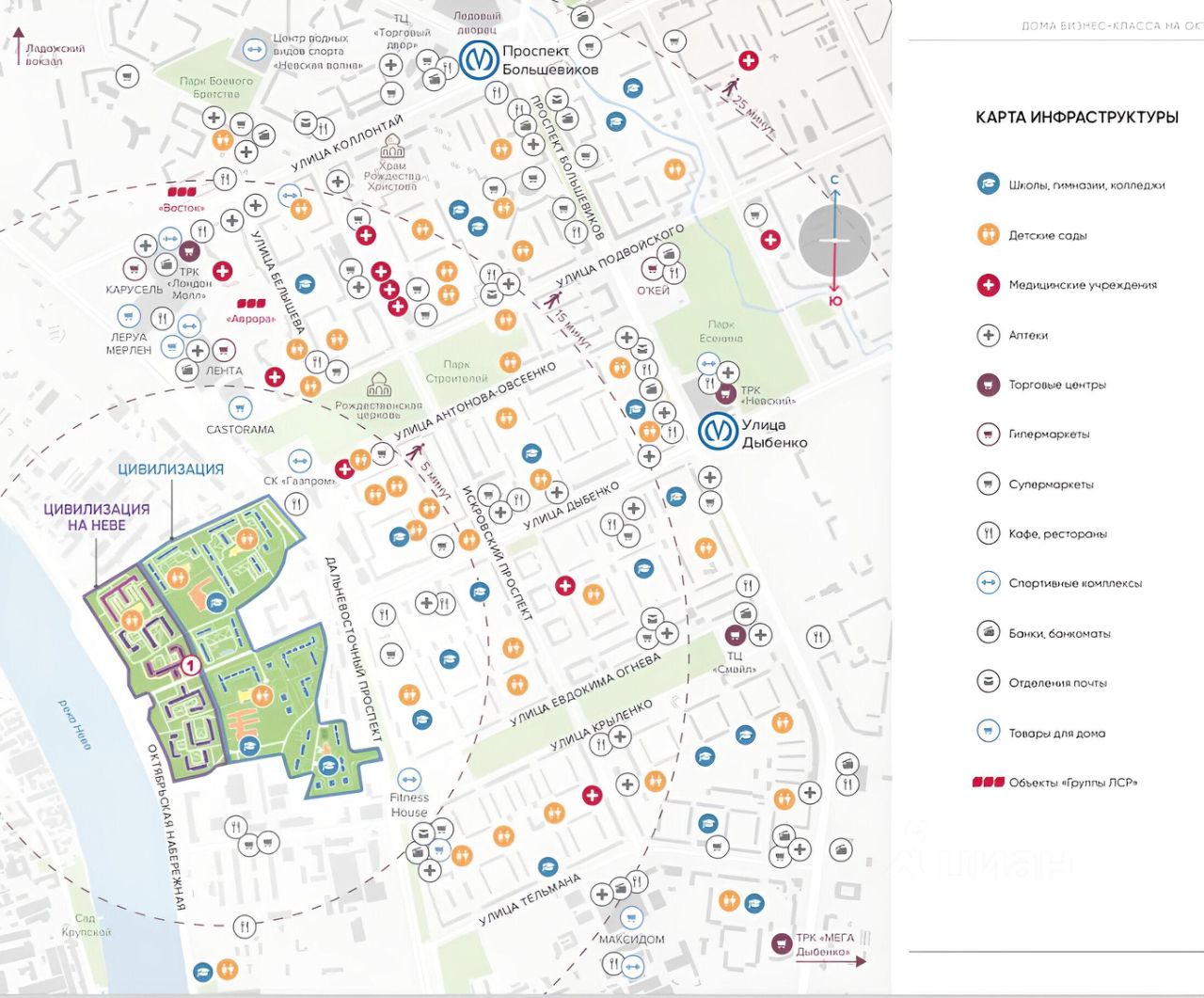Click the sports complexes legend icon
1204x998 pixels.
coord(988,582)
